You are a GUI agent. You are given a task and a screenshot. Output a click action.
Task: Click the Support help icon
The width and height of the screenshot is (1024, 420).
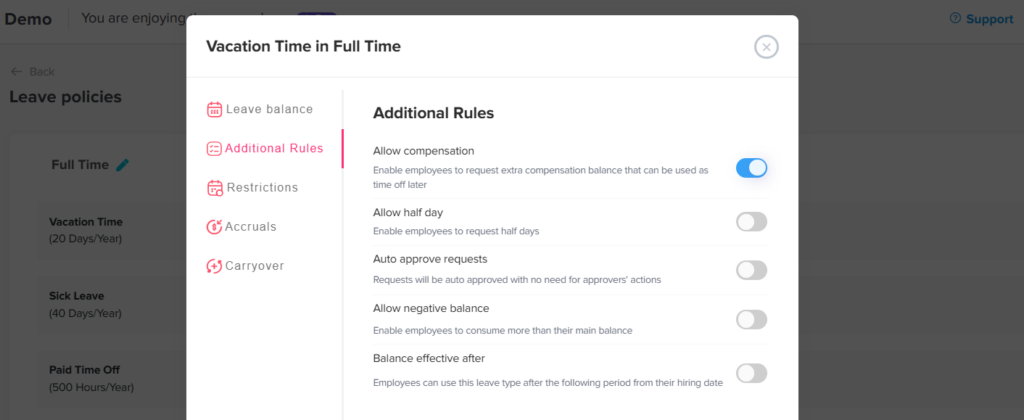coord(955,19)
